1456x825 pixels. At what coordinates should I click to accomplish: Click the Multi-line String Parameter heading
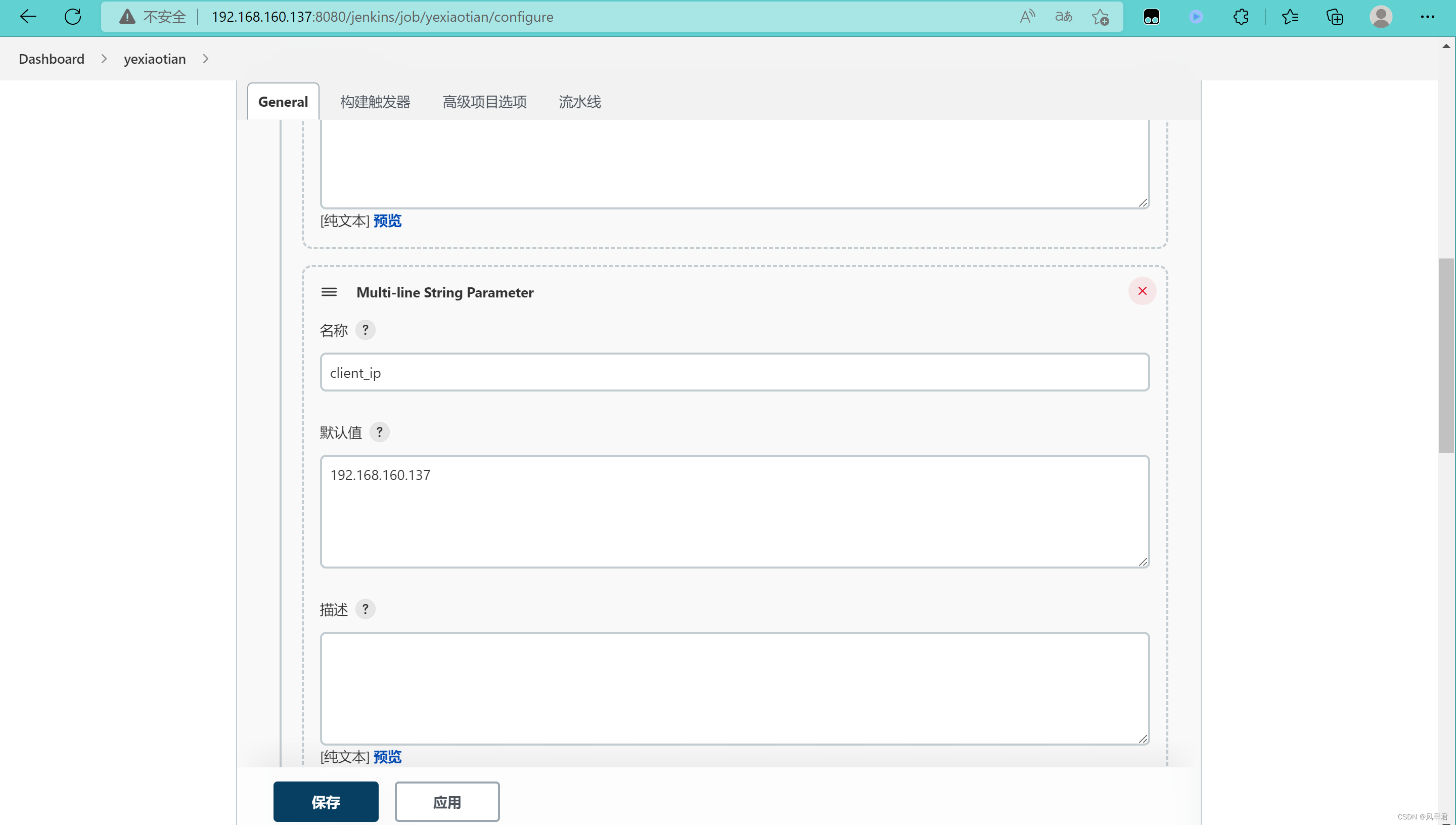pyautogui.click(x=444, y=292)
